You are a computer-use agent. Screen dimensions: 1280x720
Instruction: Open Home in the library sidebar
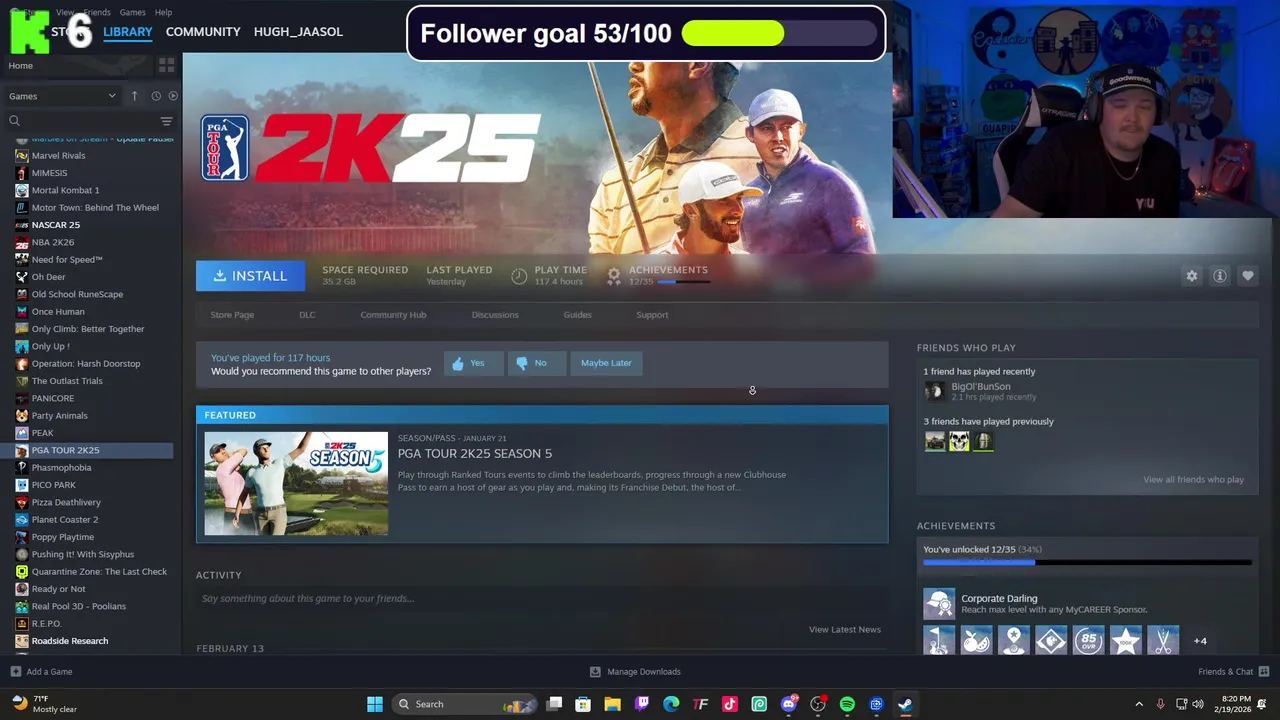pyautogui.click(x=20, y=66)
